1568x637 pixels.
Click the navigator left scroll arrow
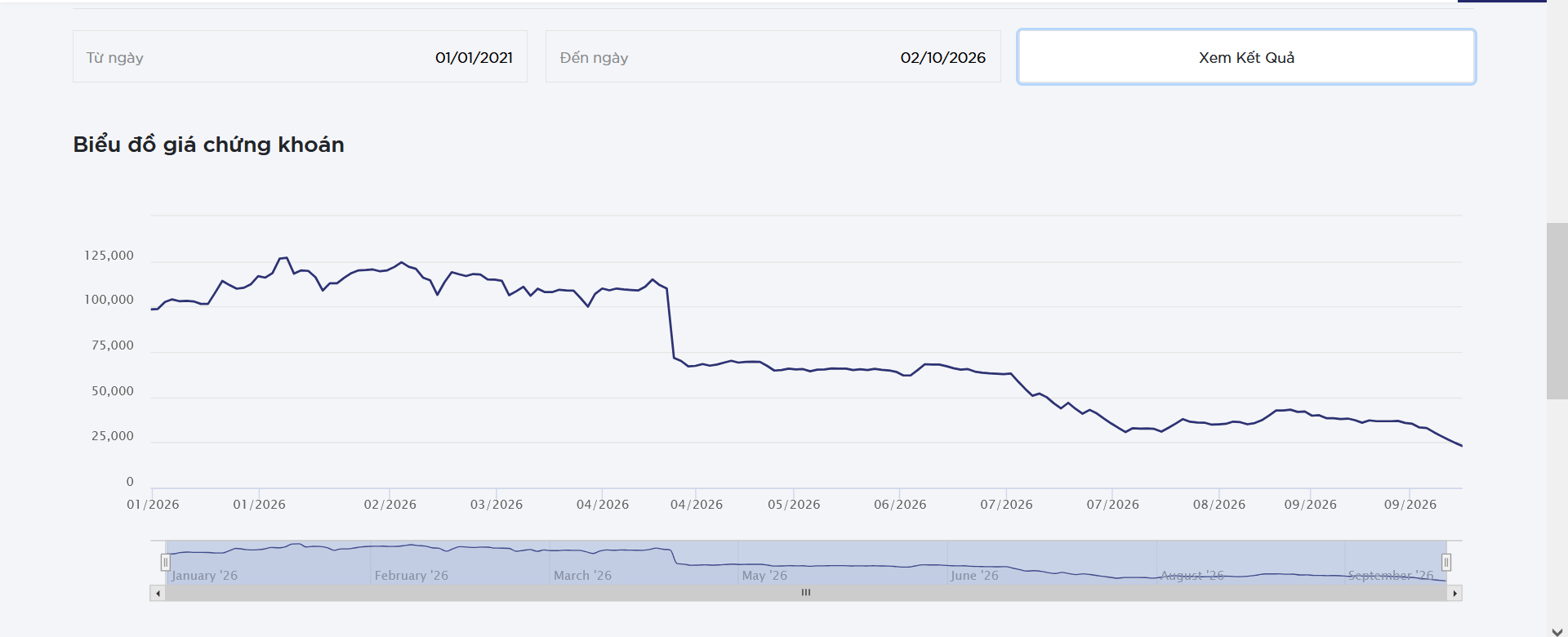coord(158,593)
